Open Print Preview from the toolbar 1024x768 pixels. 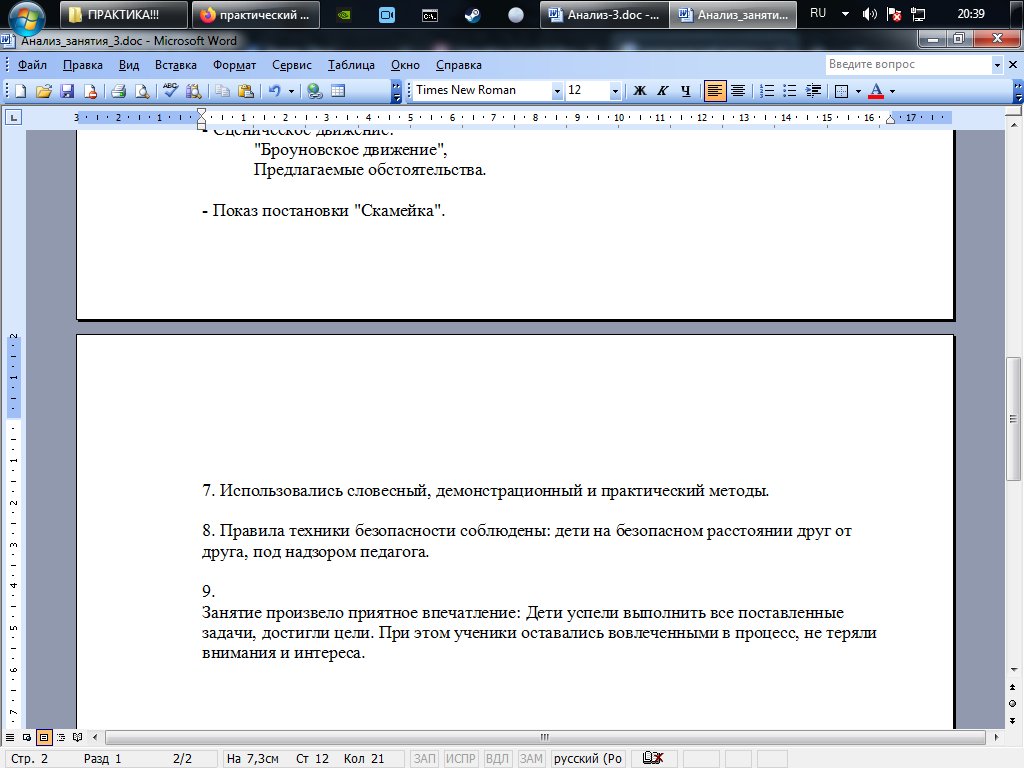(x=142, y=91)
